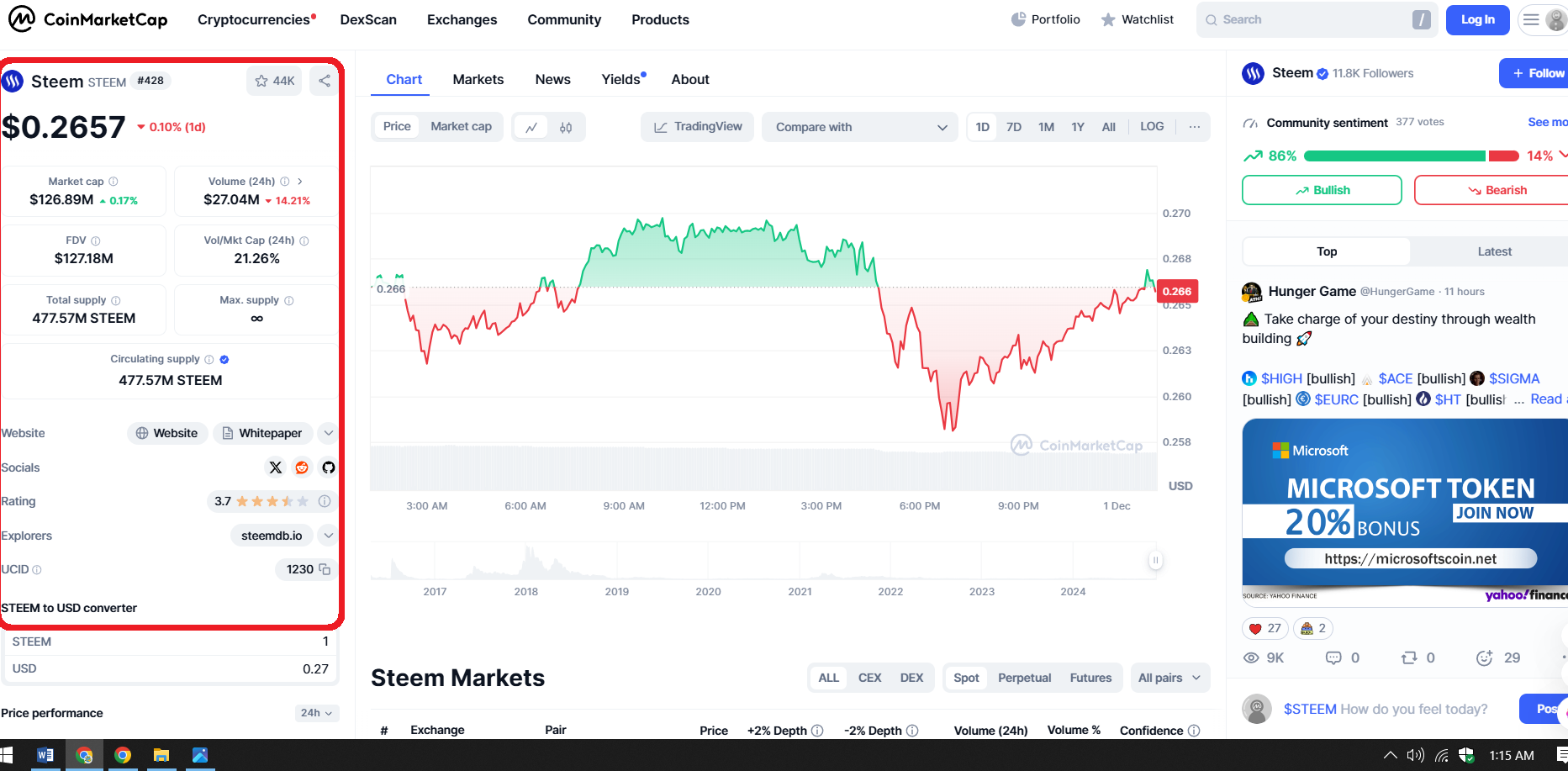Click the Log In button
This screenshot has height=771, width=1568.
(x=1477, y=19)
